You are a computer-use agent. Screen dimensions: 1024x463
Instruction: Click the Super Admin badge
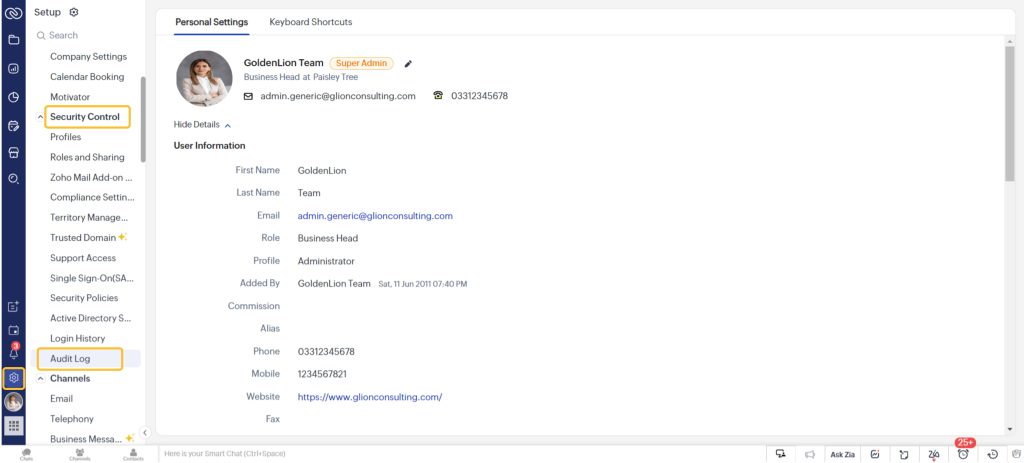point(361,63)
